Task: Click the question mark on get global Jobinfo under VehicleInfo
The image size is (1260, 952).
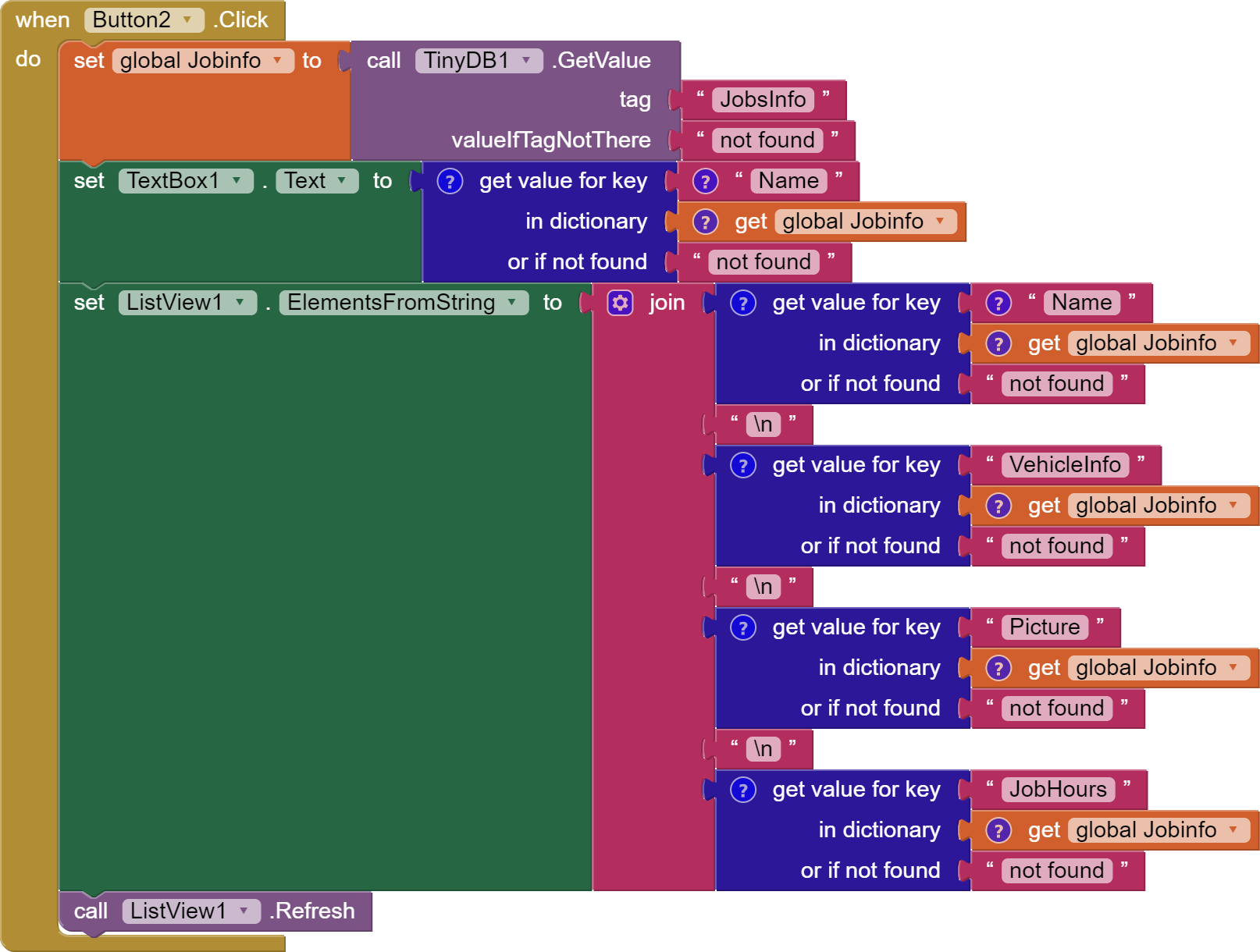Action: pos(998,505)
